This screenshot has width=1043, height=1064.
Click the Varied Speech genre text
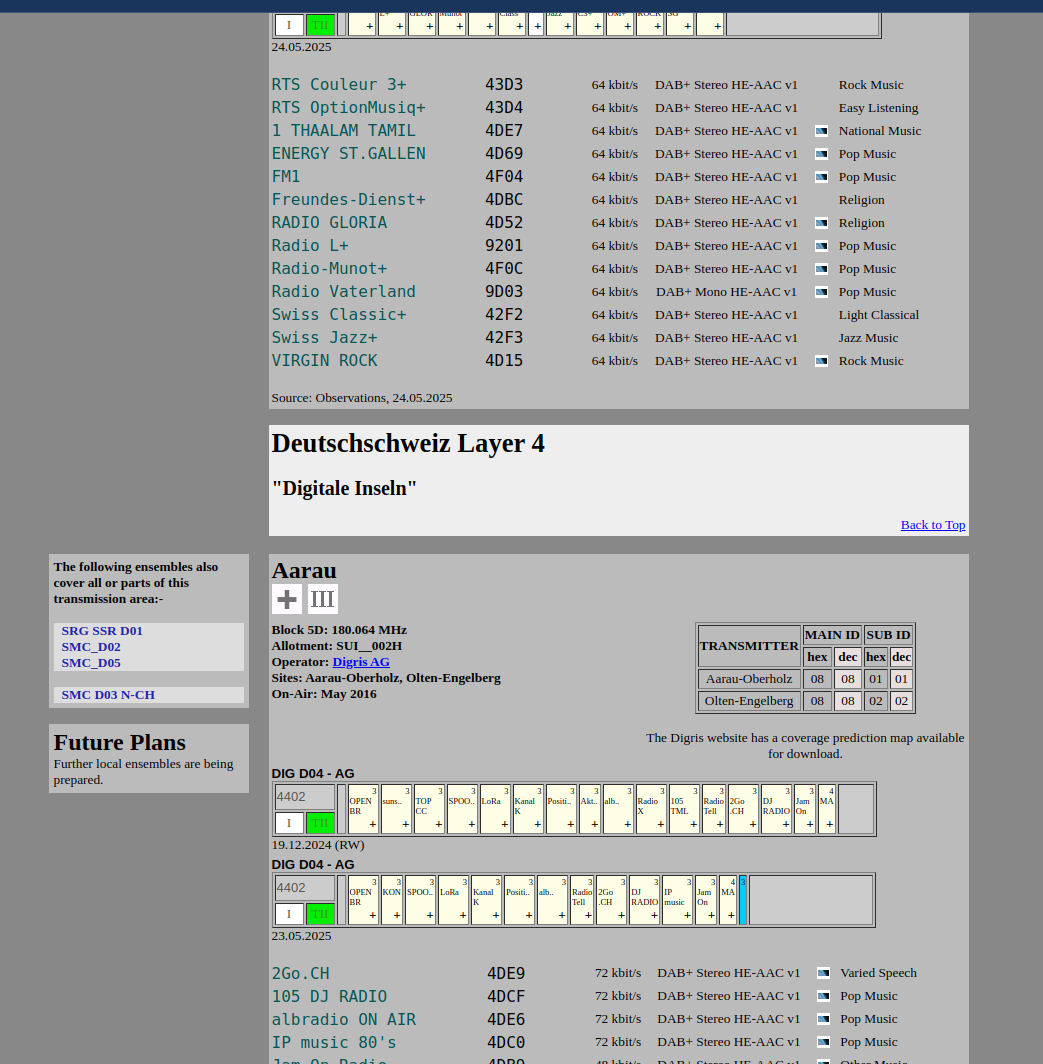coord(878,973)
